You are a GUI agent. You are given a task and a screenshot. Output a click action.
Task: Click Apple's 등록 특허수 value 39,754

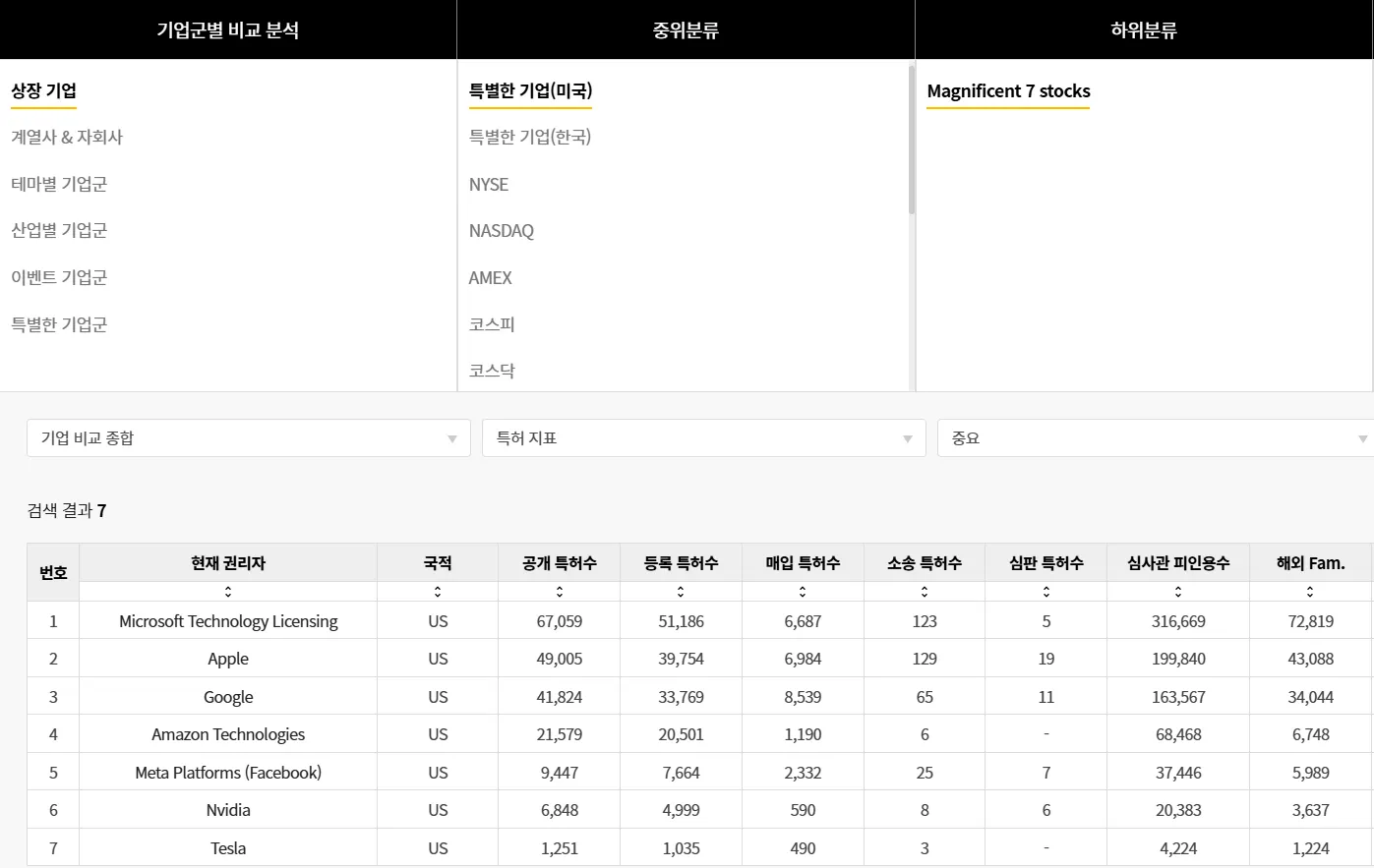[681, 659]
